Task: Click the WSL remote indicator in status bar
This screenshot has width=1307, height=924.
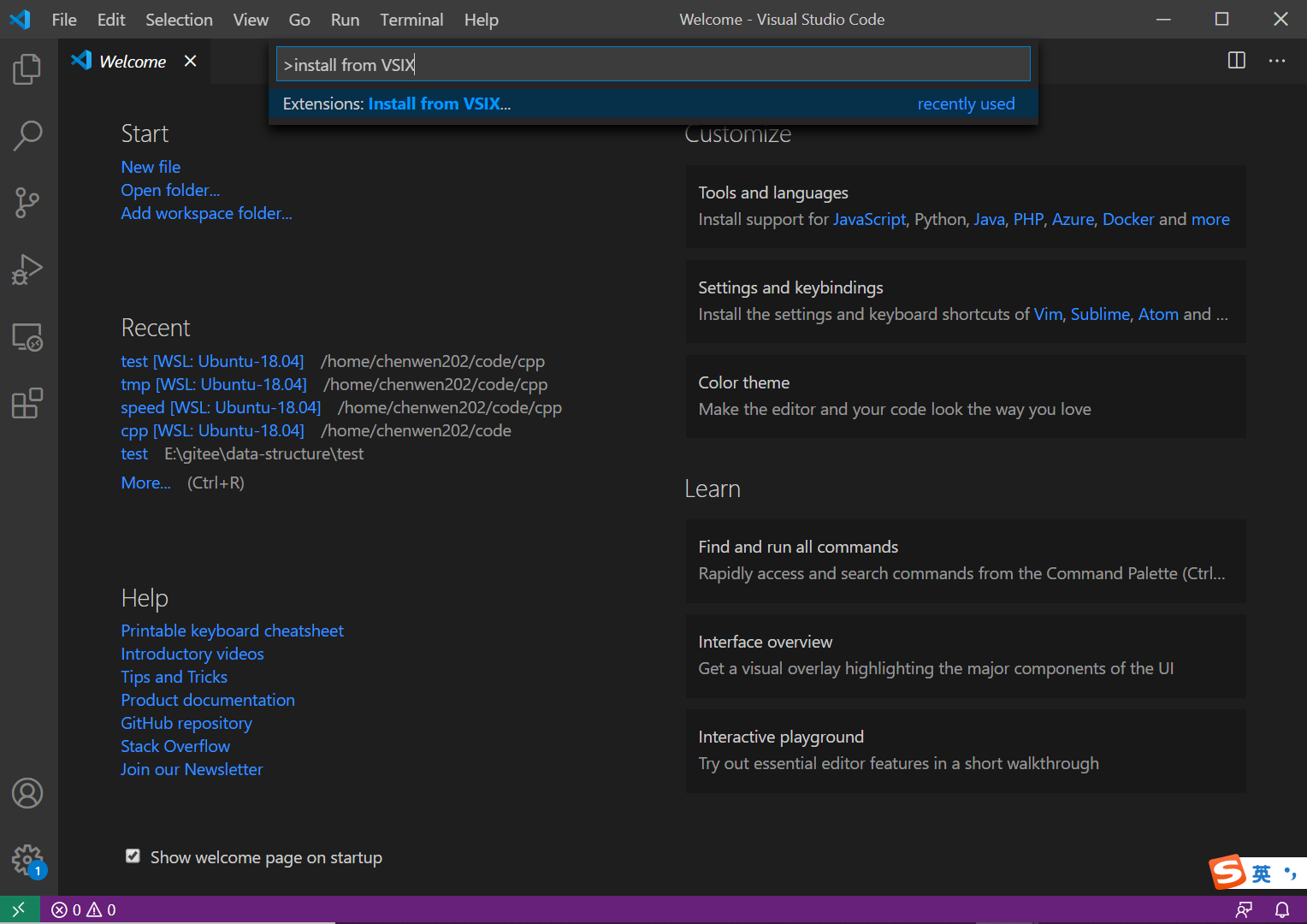Action: tap(19, 909)
